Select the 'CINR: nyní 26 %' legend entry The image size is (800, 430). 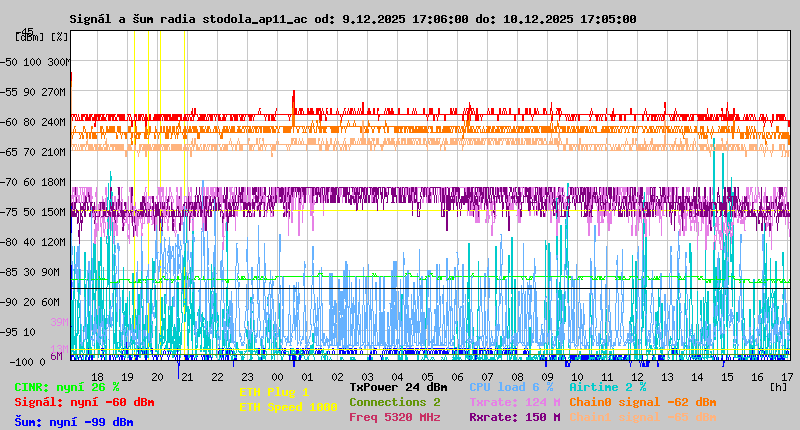(67, 387)
